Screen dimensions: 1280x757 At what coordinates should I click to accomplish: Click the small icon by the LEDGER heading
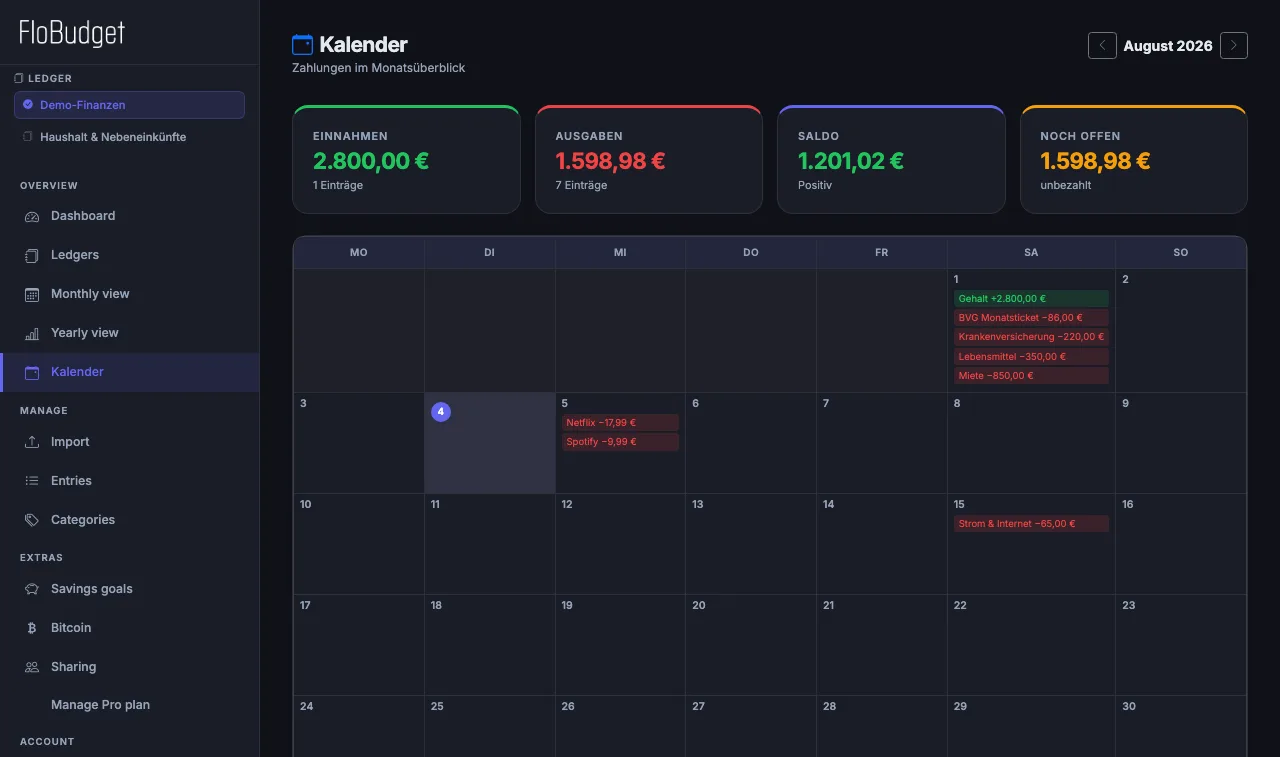pos(18,78)
